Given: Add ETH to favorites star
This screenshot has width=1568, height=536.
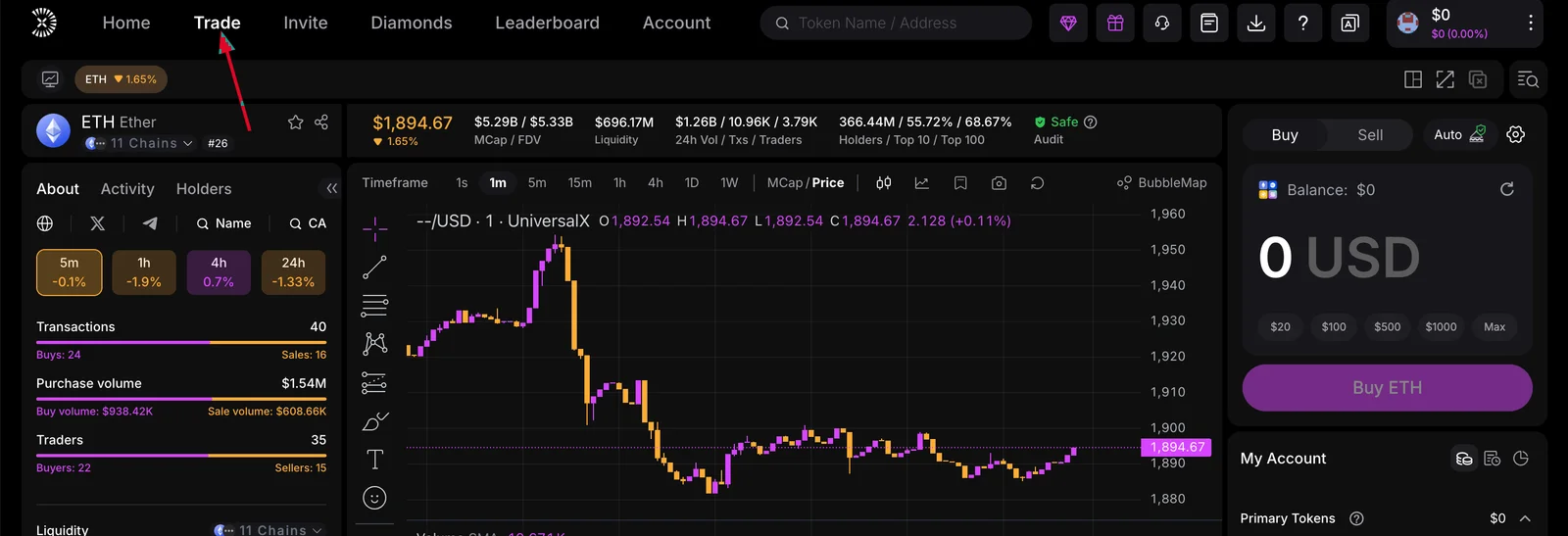Looking at the screenshot, I should coord(295,122).
